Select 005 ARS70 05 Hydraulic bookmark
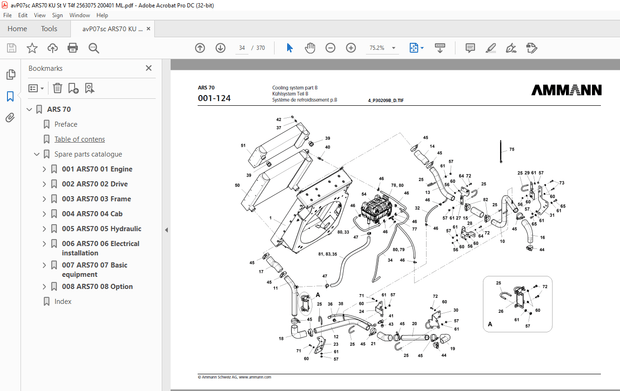The height and width of the screenshot is (391, 620). click(x=101, y=229)
